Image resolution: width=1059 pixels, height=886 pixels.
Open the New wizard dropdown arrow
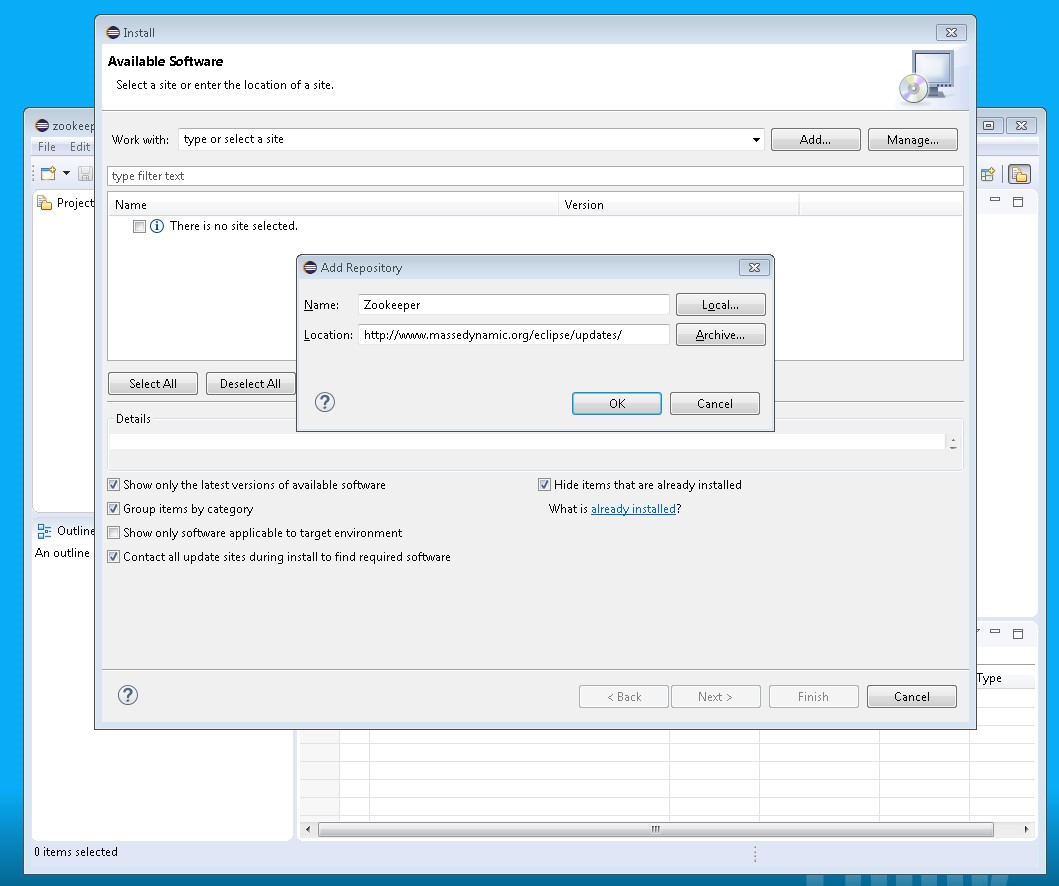coord(66,174)
